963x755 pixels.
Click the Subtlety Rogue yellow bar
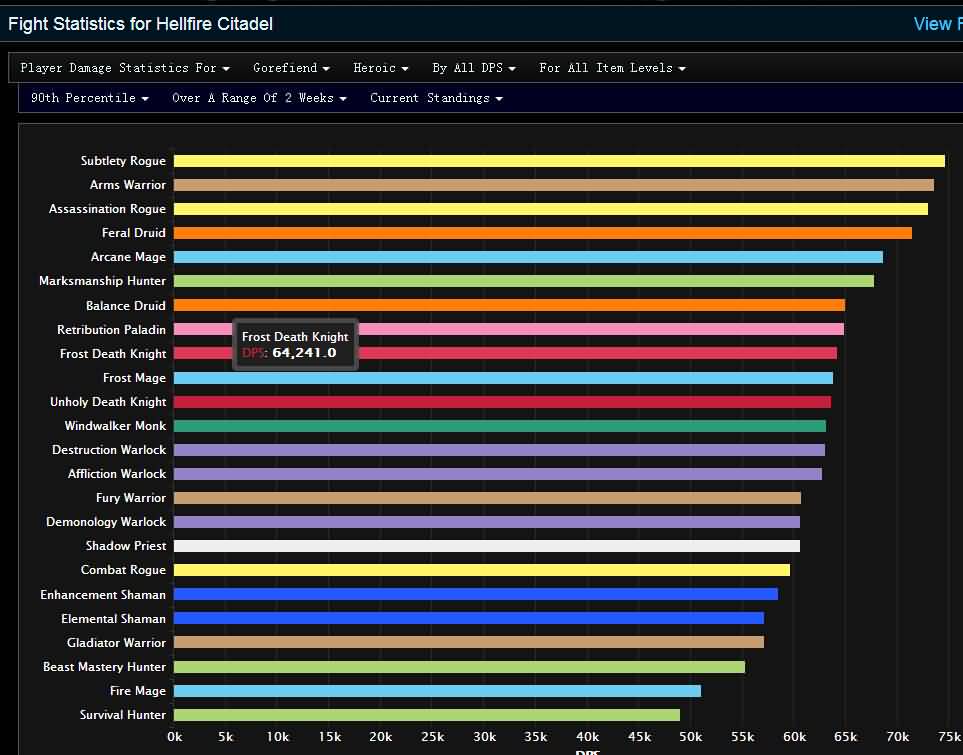[x=559, y=161]
